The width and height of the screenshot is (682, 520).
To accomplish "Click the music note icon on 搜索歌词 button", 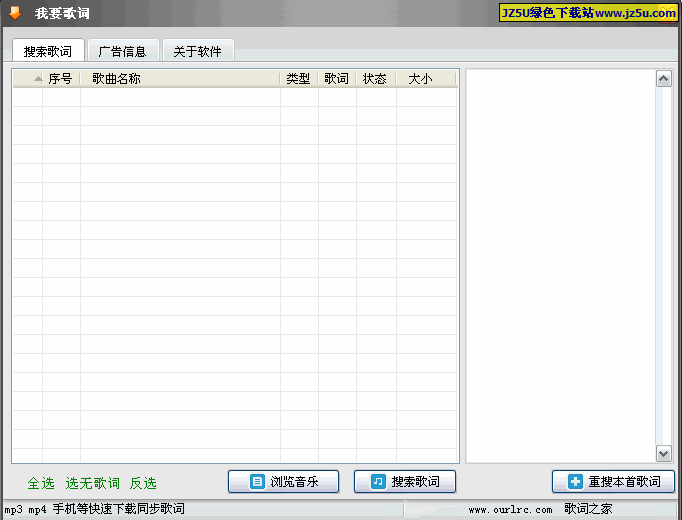I will [378, 482].
